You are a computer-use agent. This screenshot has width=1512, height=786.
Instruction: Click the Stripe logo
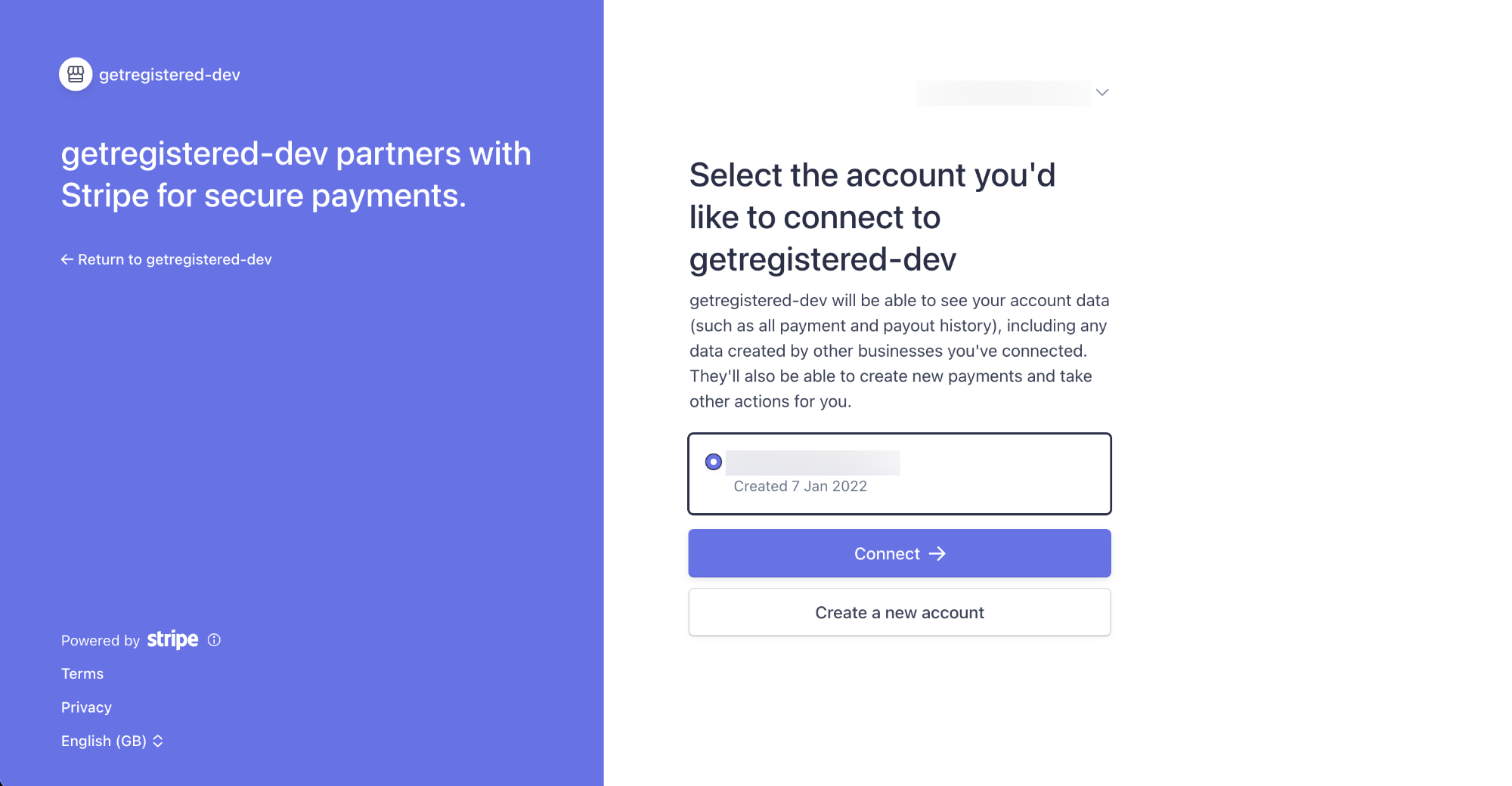click(172, 639)
